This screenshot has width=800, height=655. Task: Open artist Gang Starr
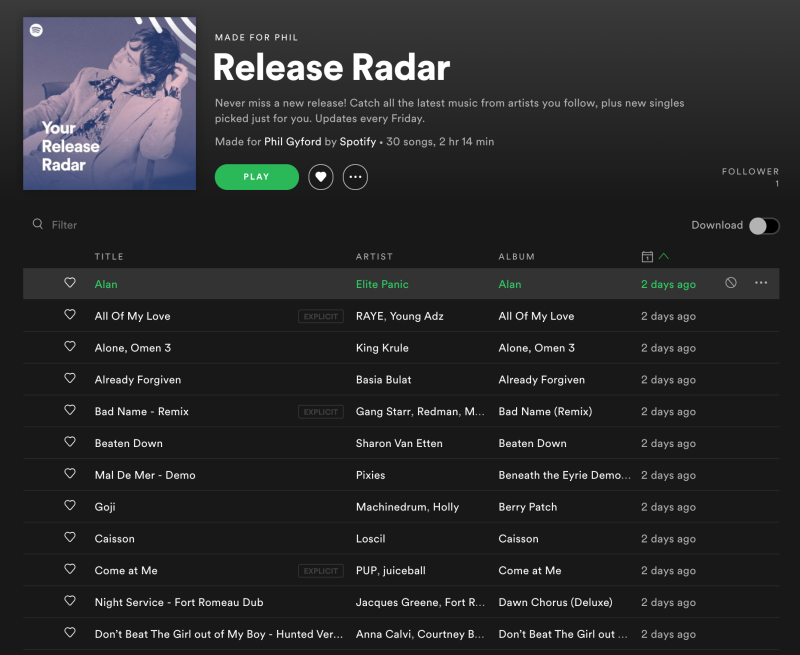(x=383, y=412)
